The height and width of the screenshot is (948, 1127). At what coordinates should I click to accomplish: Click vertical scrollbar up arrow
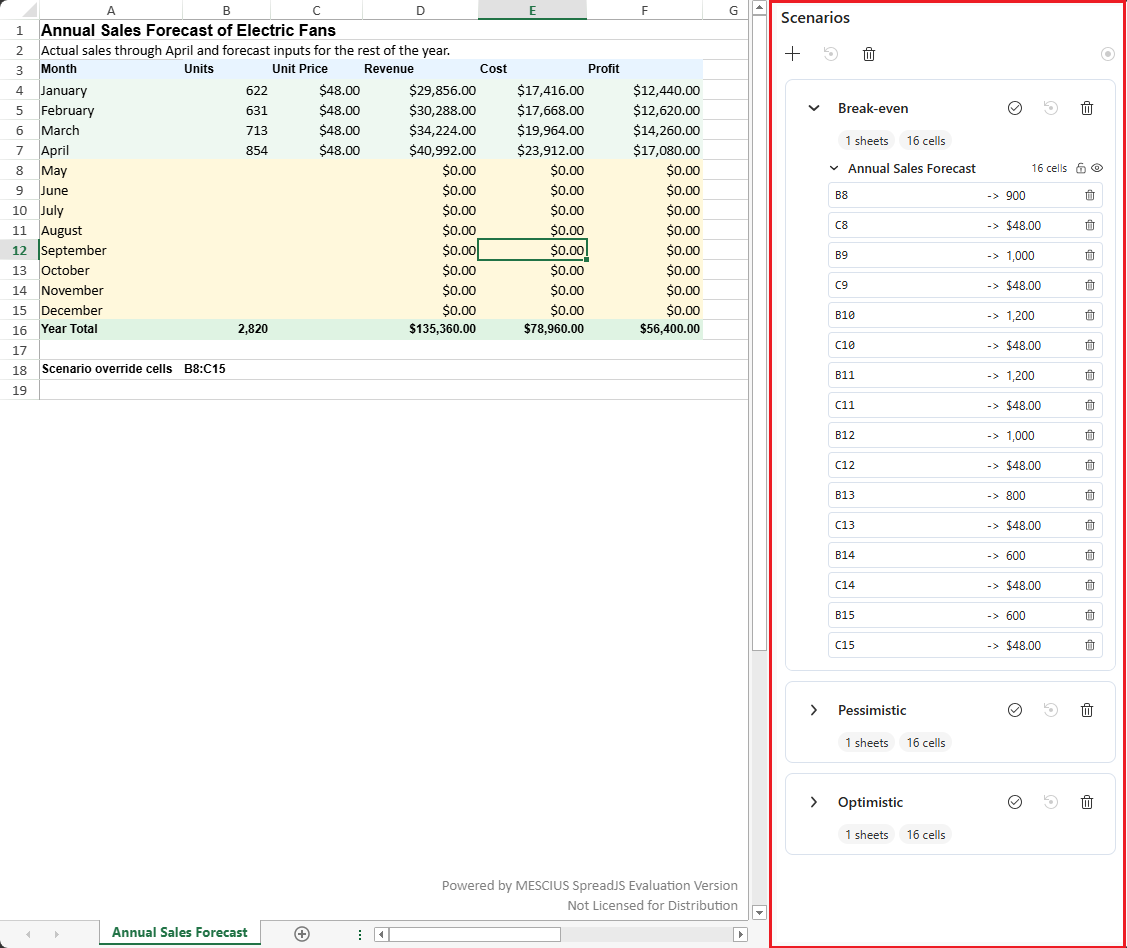pyautogui.click(x=759, y=8)
